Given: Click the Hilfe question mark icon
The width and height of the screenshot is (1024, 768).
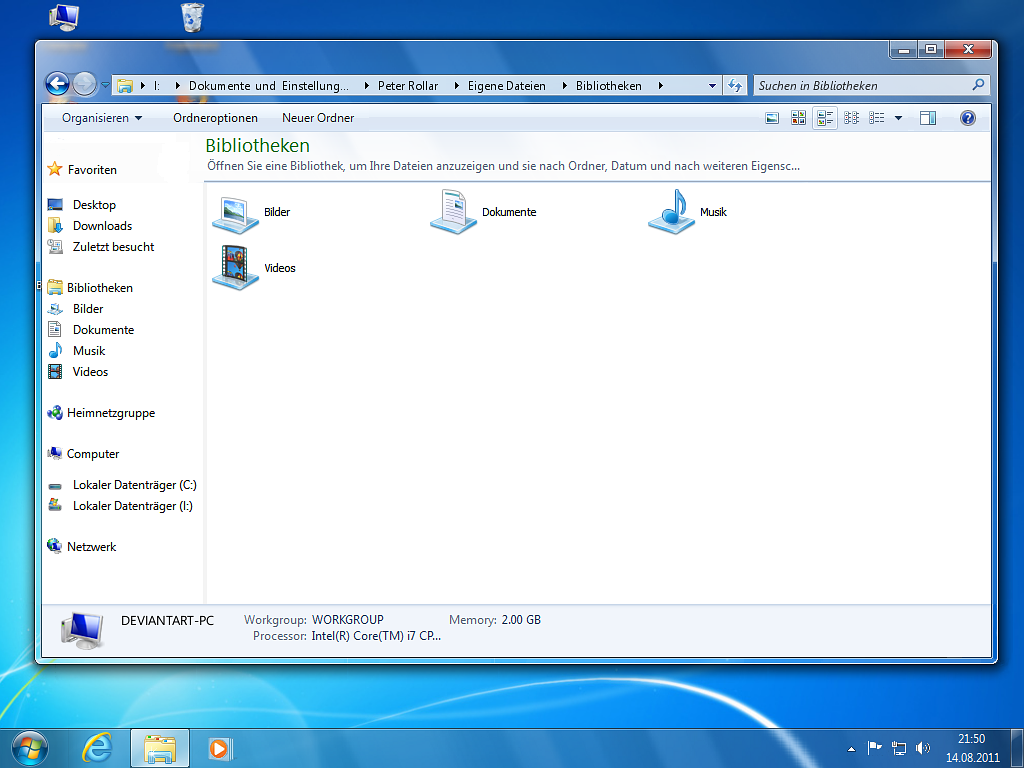Looking at the screenshot, I should [967, 117].
